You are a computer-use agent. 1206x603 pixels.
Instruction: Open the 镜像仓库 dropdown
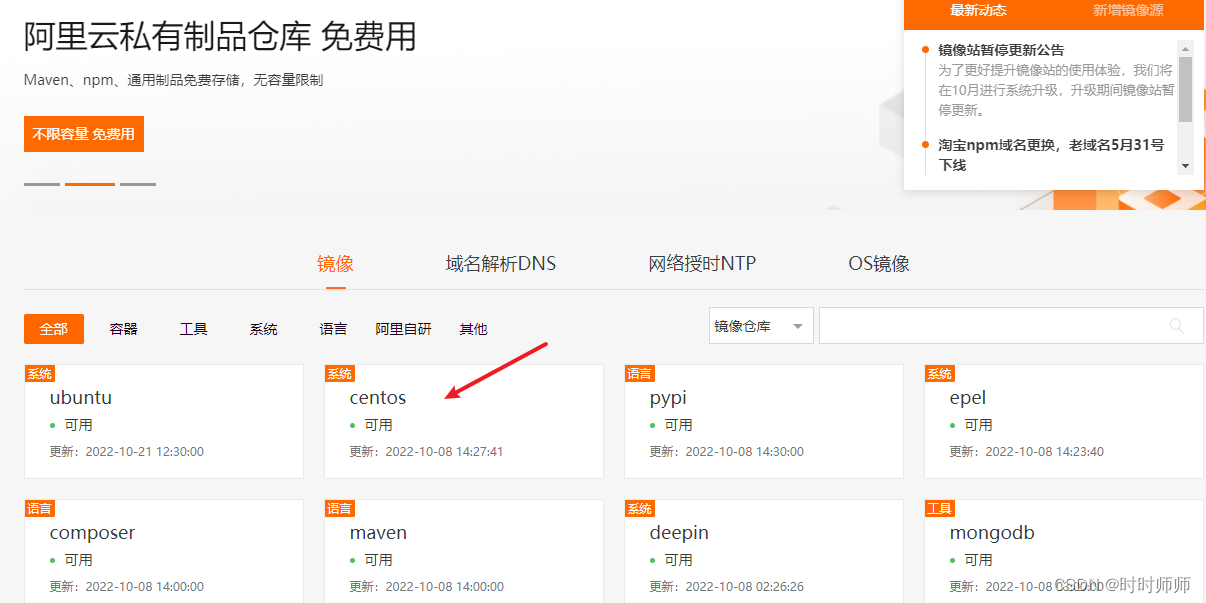tap(761, 326)
